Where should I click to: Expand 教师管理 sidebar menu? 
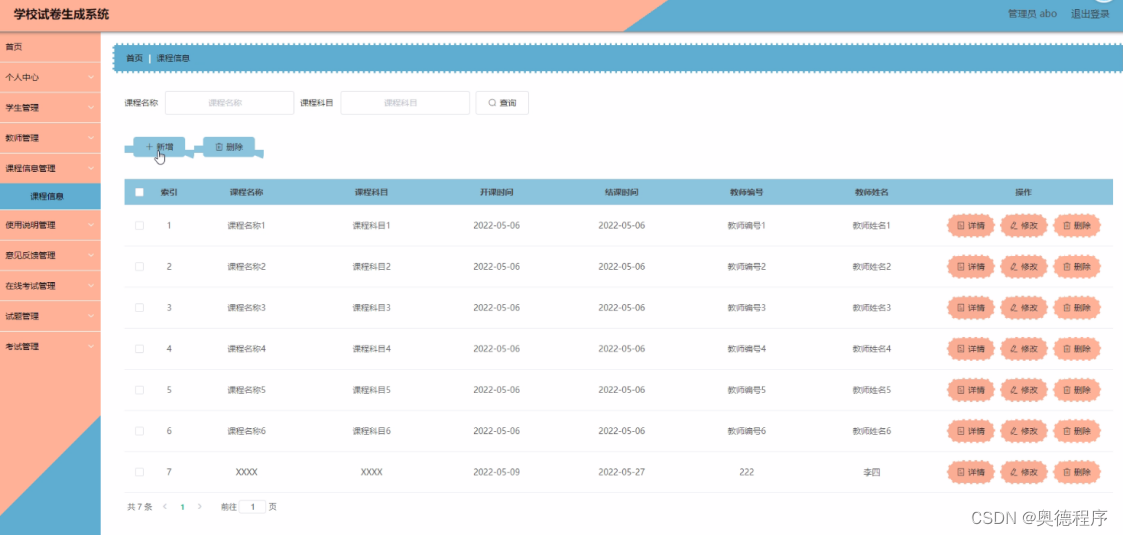click(50, 138)
